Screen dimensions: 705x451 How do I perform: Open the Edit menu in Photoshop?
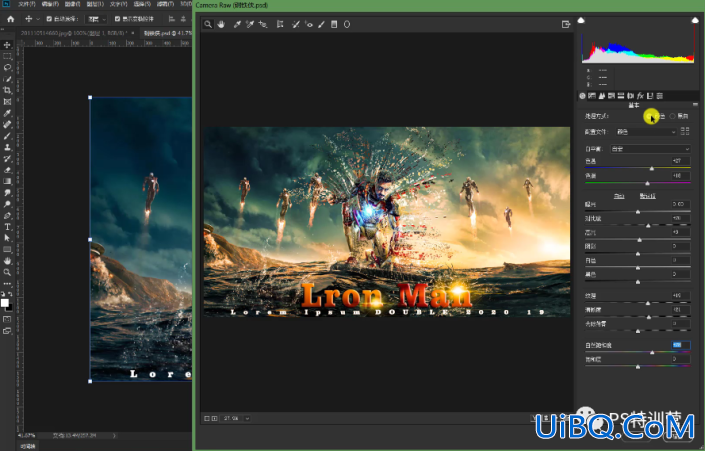tap(50, 4)
